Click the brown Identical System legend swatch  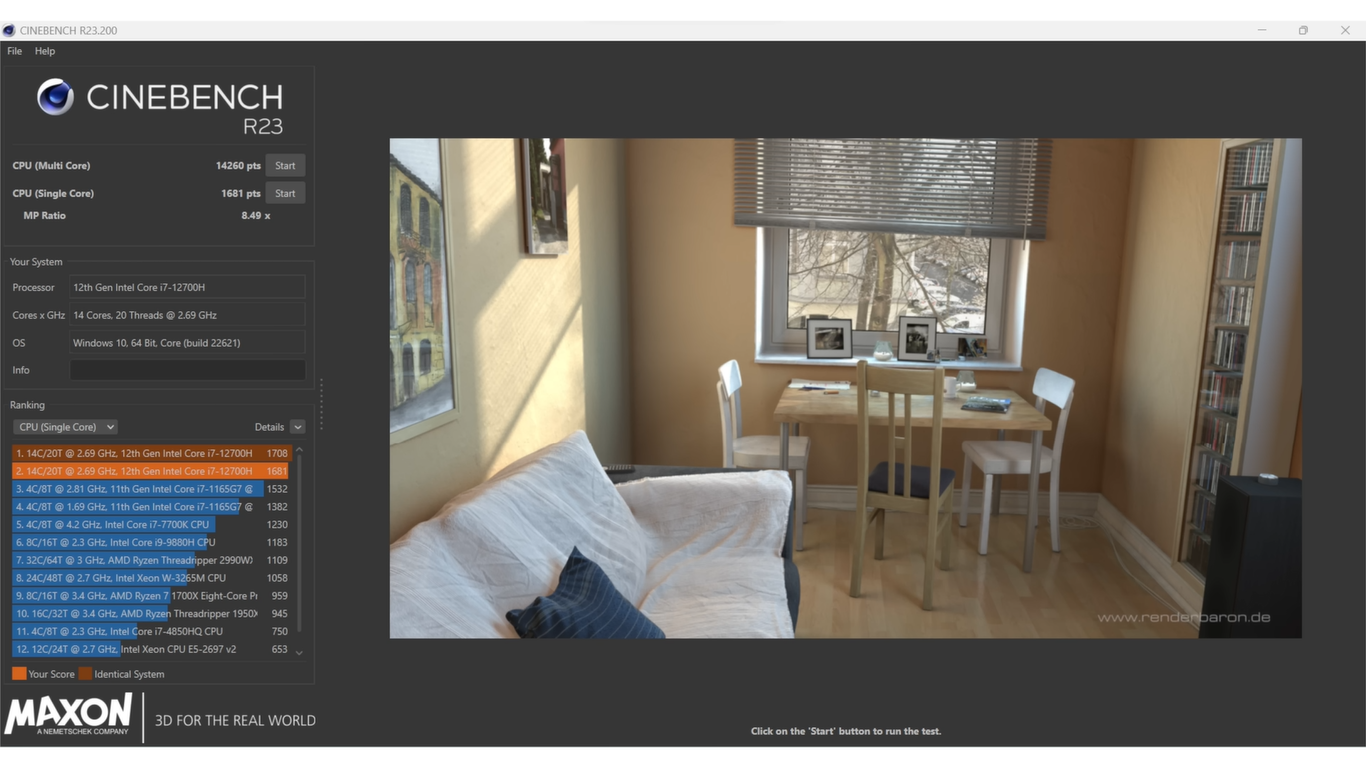click(85, 674)
